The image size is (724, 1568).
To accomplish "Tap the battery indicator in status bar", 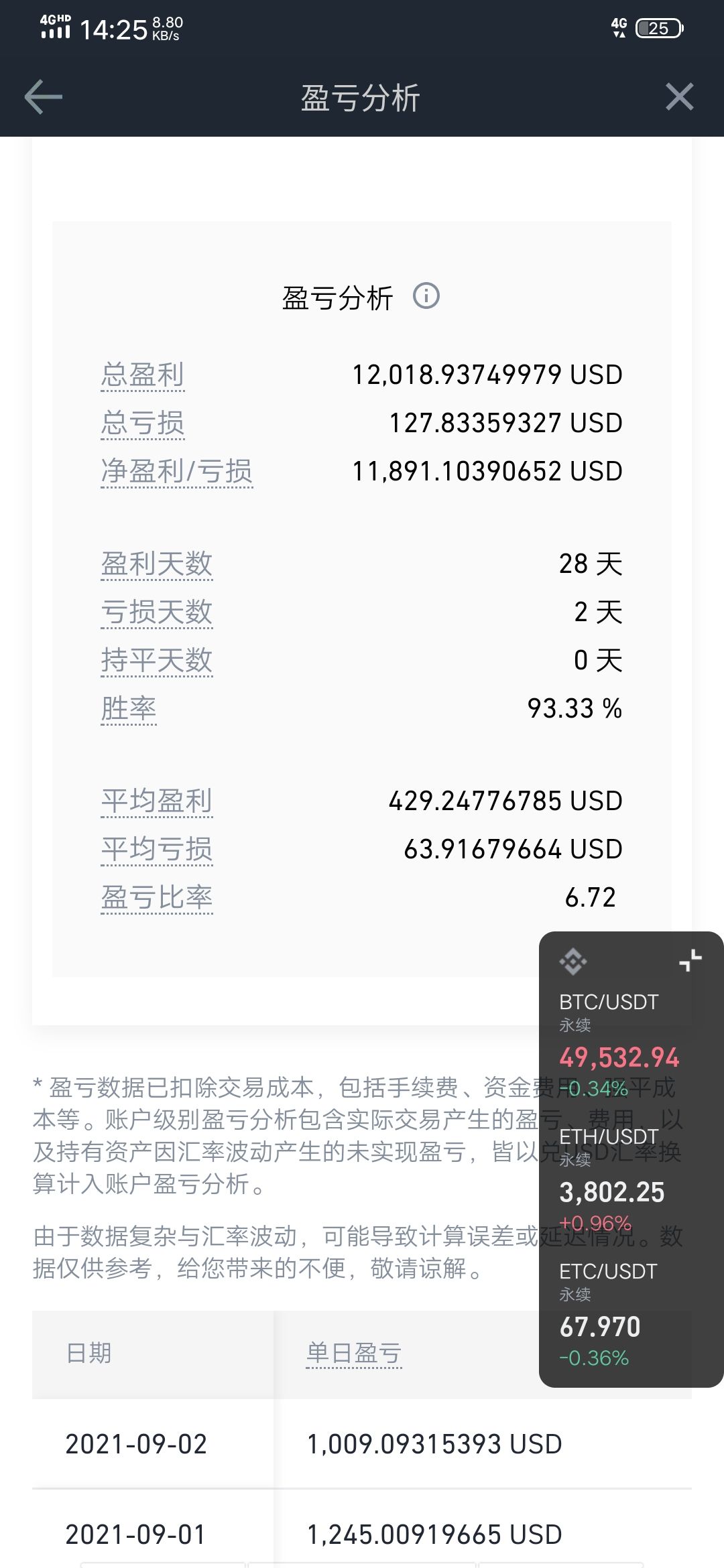I will tap(659, 28).
